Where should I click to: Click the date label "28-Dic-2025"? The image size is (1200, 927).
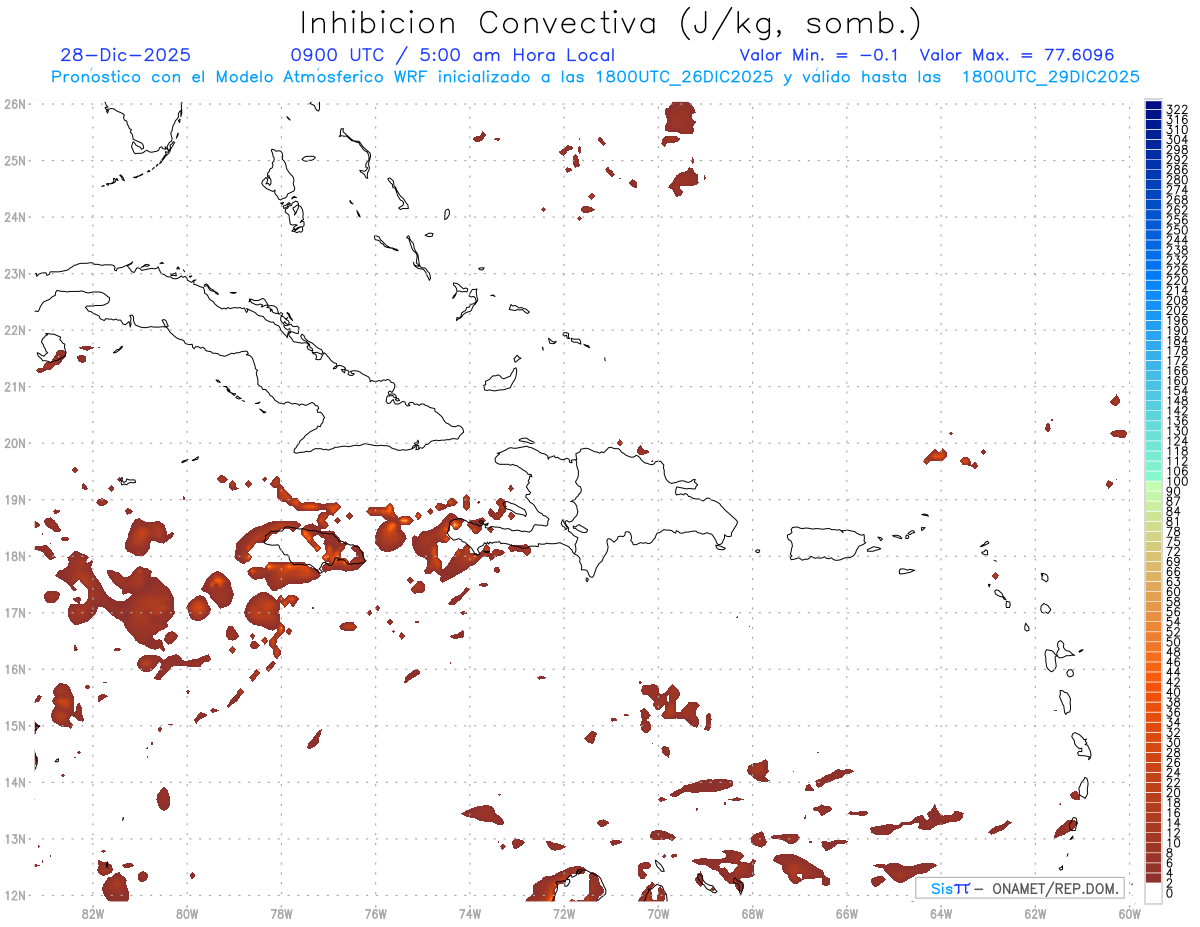[125, 55]
